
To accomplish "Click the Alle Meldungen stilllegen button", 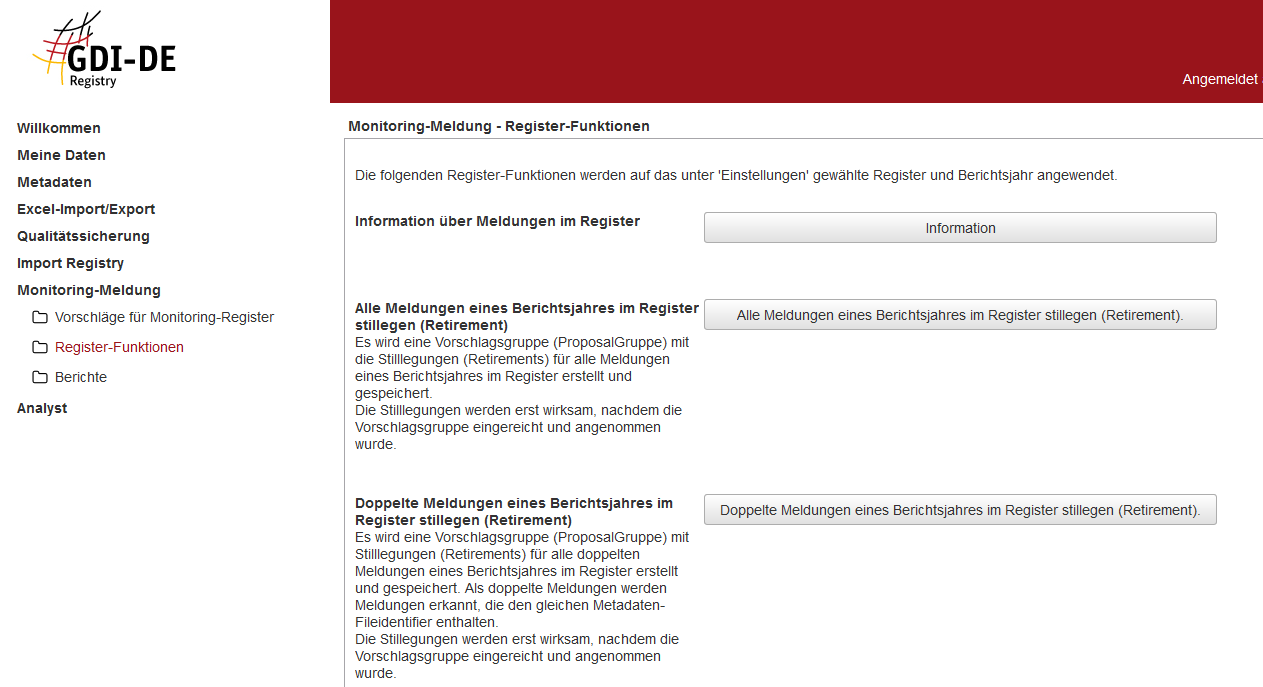I will (960, 315).
